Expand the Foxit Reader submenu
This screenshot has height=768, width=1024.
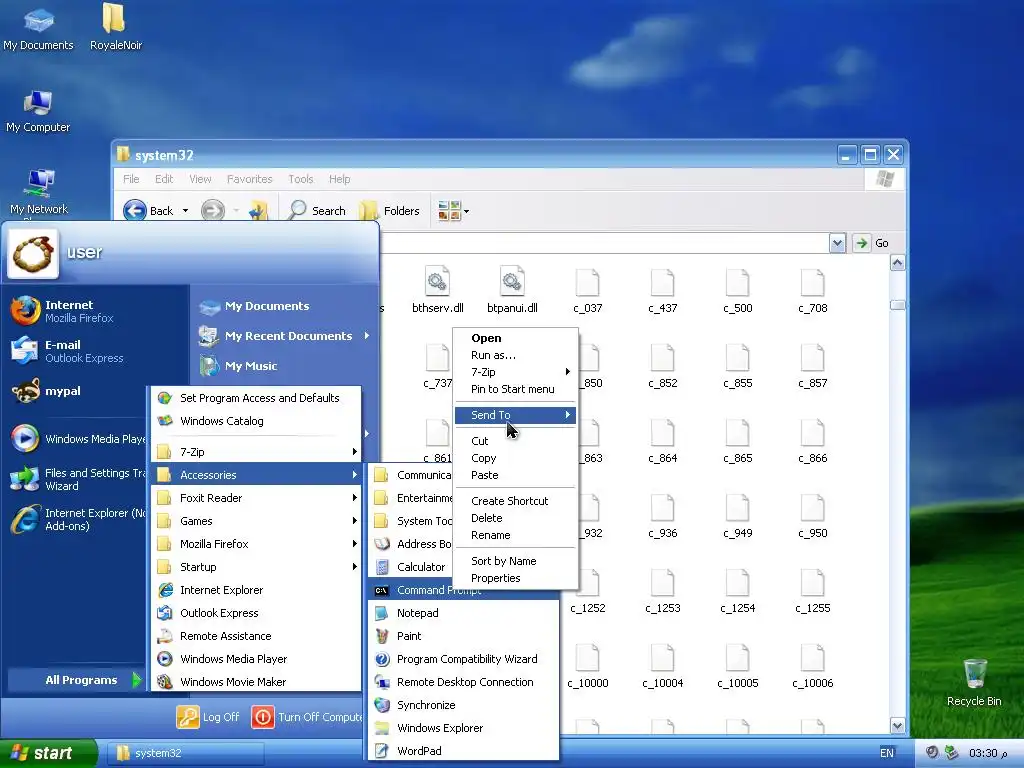pyautogui.click(x=256, y=498)
